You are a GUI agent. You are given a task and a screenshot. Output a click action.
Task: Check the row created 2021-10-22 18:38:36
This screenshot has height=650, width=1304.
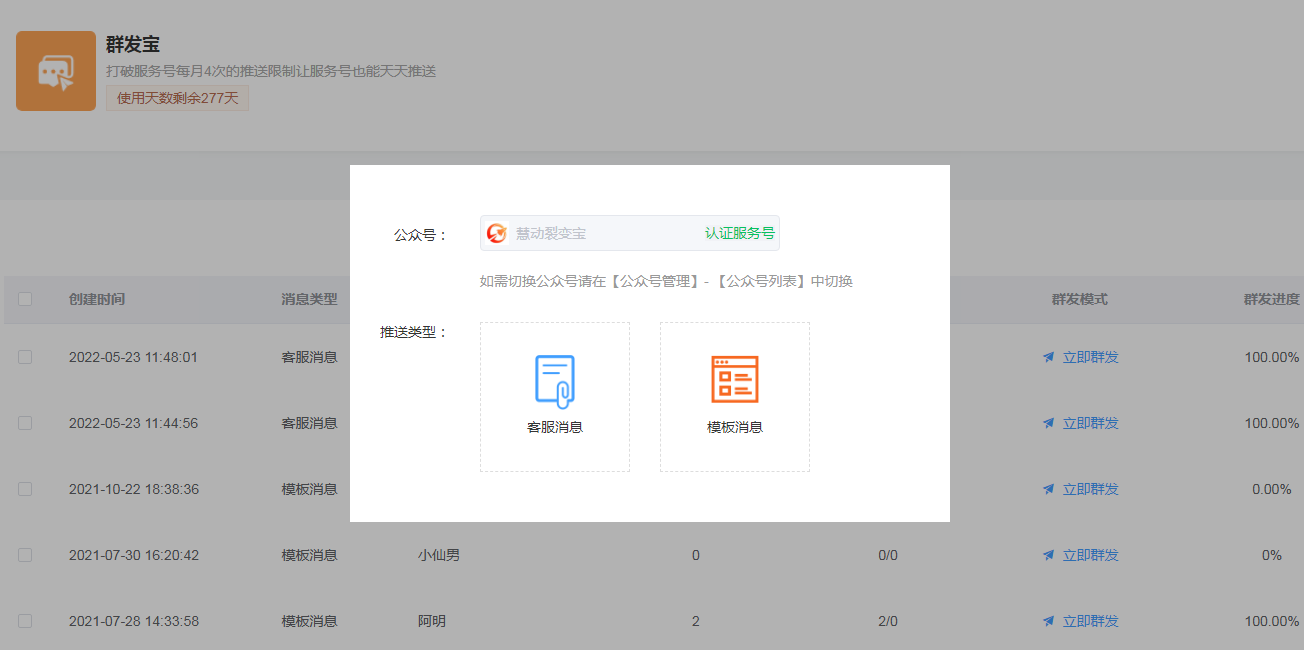25,489
